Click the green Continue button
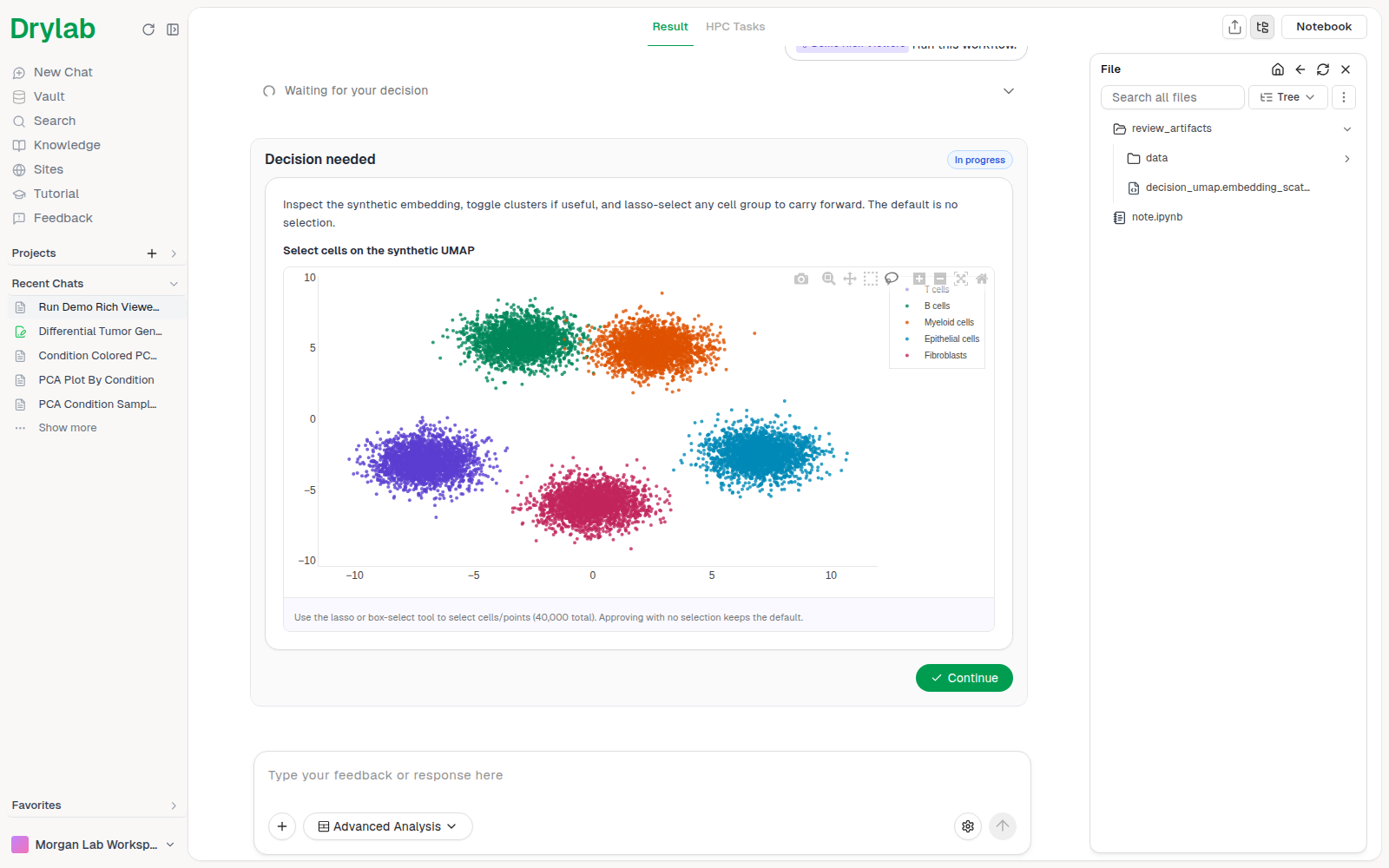This screenshot has width=1389, height=868. click(964, 678)
